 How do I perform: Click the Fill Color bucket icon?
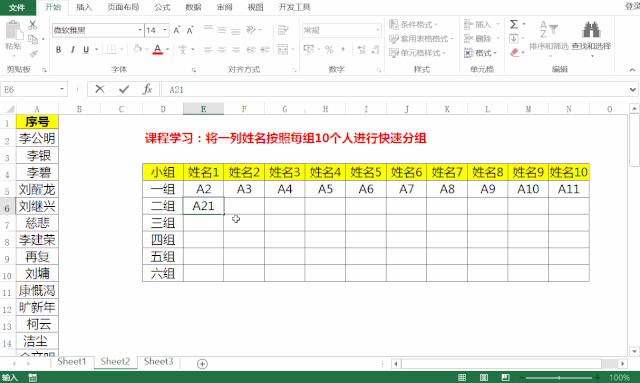click(x=138, y=49)
